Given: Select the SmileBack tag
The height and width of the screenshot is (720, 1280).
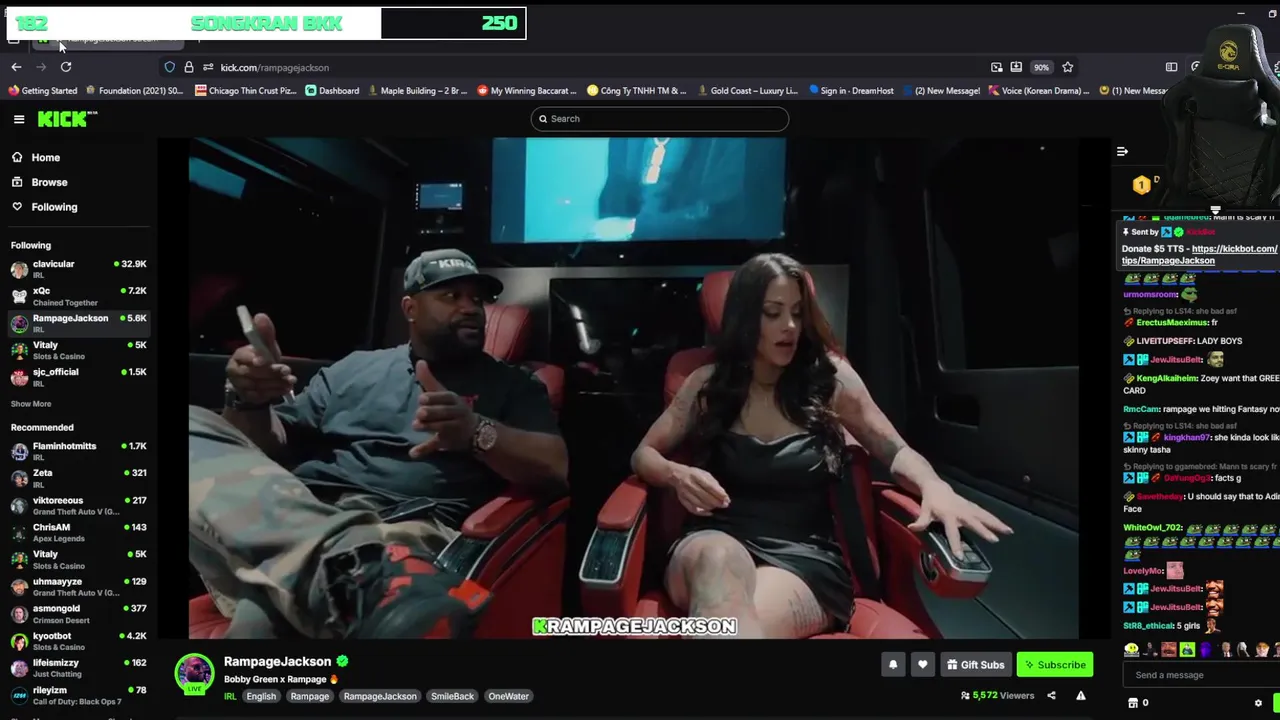Looking at the screenshot, I should pos(452,696).
